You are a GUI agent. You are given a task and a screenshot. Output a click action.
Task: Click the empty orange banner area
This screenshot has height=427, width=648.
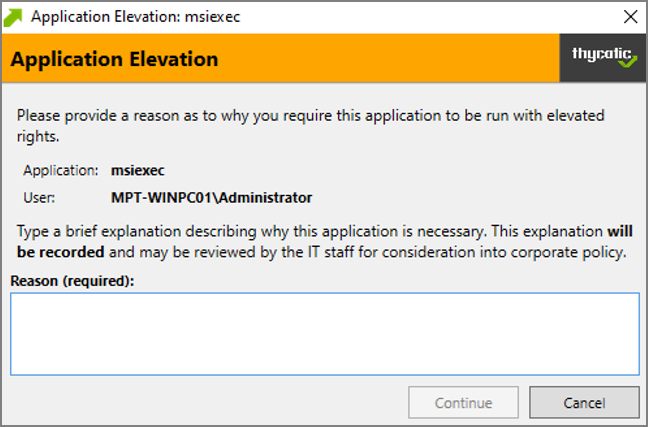[400, 59]
